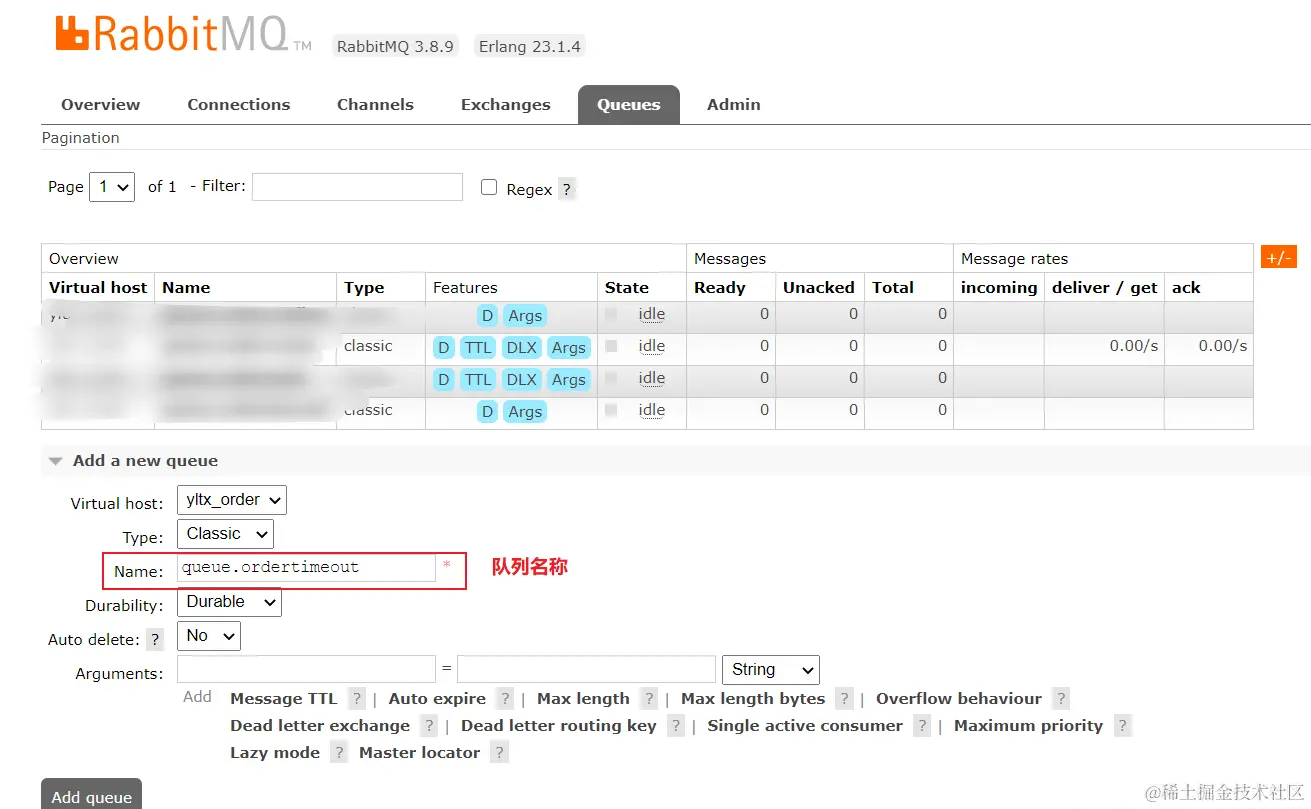Open help for Dead letter routing key
1311x809 pixels.
(x=675, y=726)
